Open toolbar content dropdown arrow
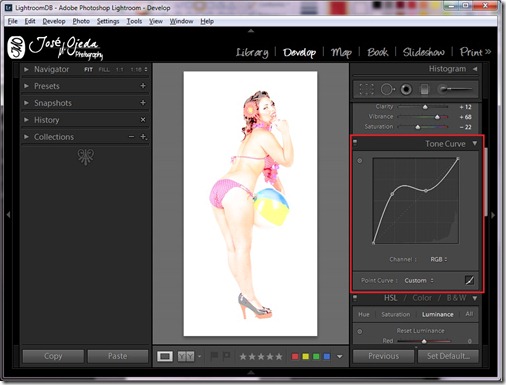Viewport: 506px width, 385px height. pyautogui.click(x=340, y=356)
